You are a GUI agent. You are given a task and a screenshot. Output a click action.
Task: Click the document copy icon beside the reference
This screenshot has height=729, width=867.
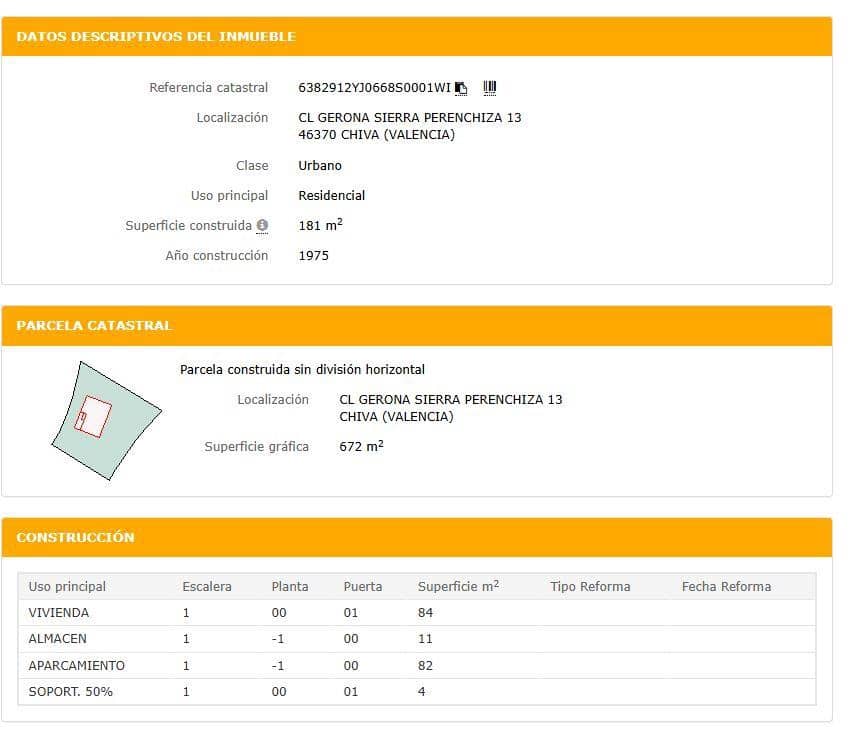coord(460,88)
